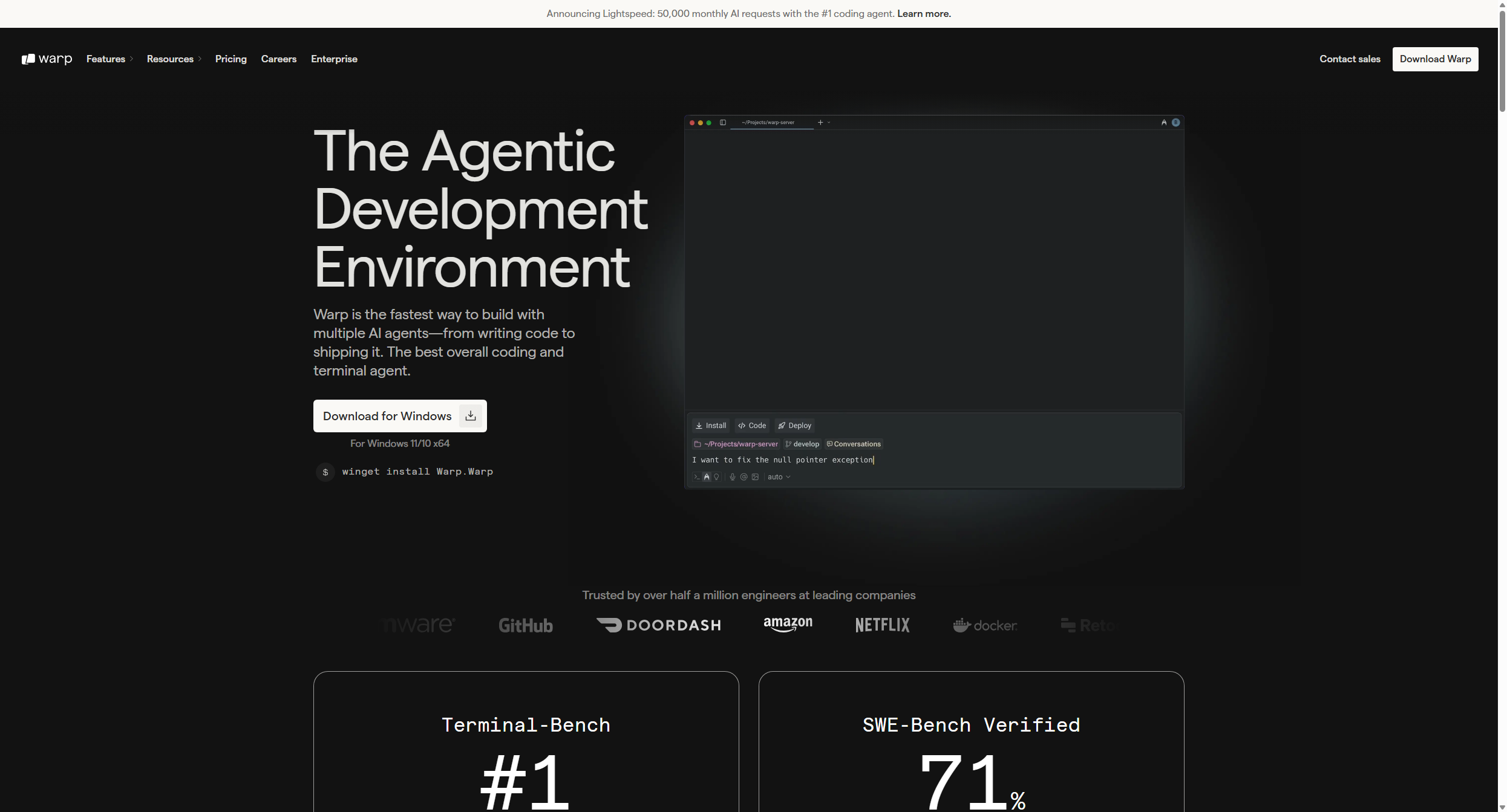Open the Enterprise page
This screenshot has height=812, width=1507.
334,59
